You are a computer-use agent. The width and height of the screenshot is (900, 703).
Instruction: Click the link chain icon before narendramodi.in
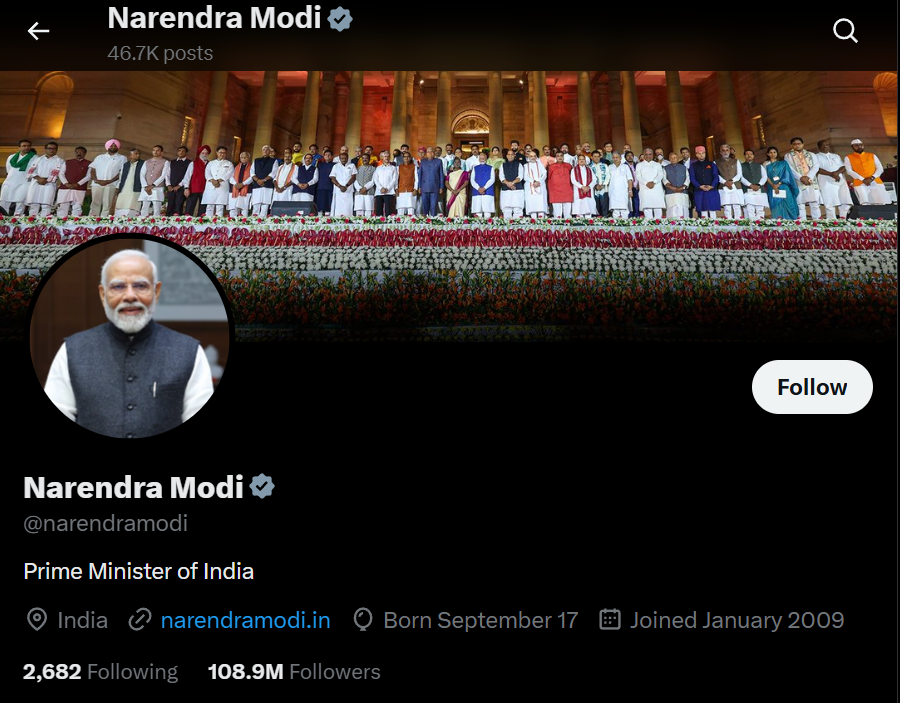coord(139,620)
